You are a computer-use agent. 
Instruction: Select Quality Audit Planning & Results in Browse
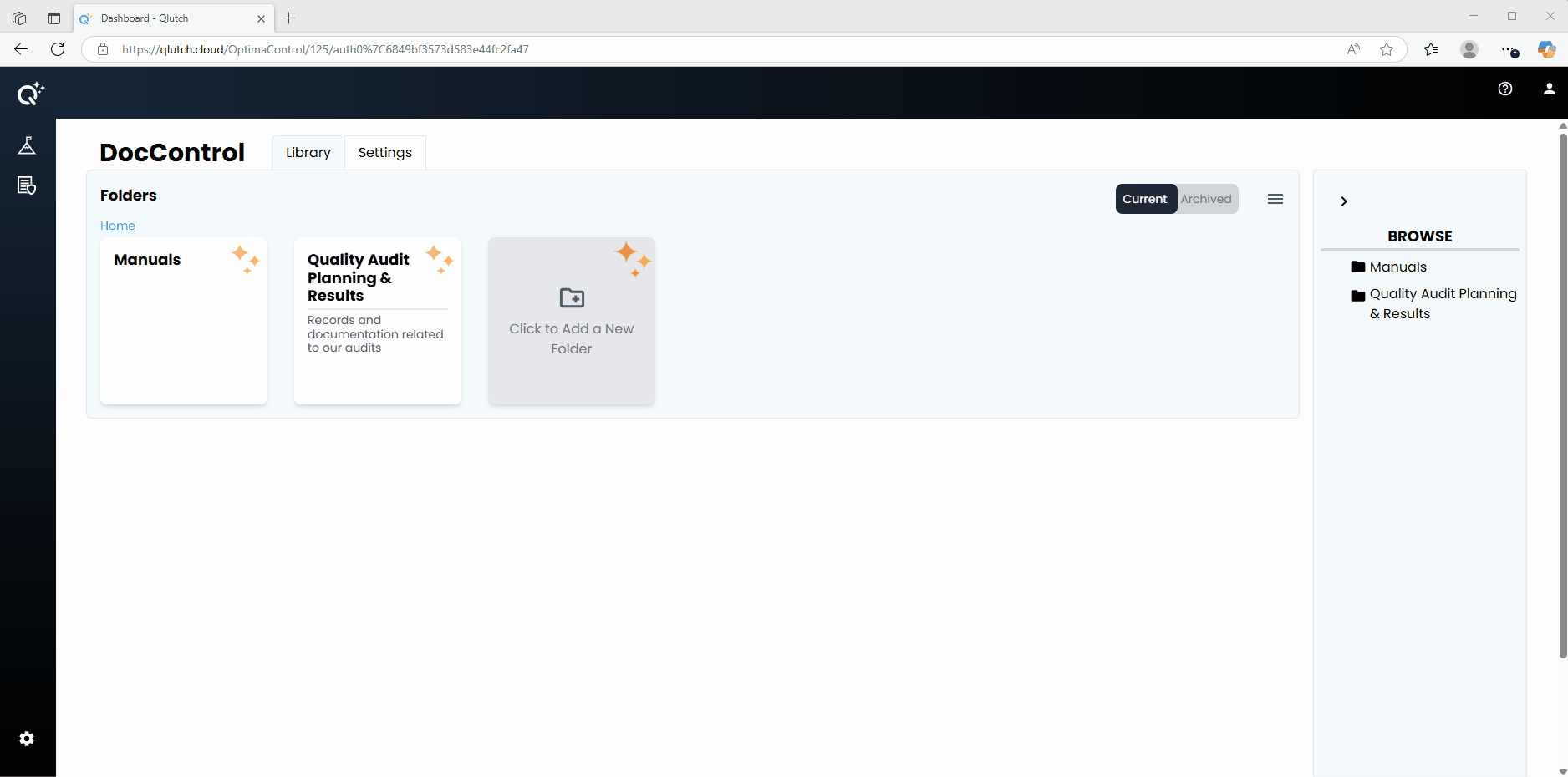[x=1443, y=304]
